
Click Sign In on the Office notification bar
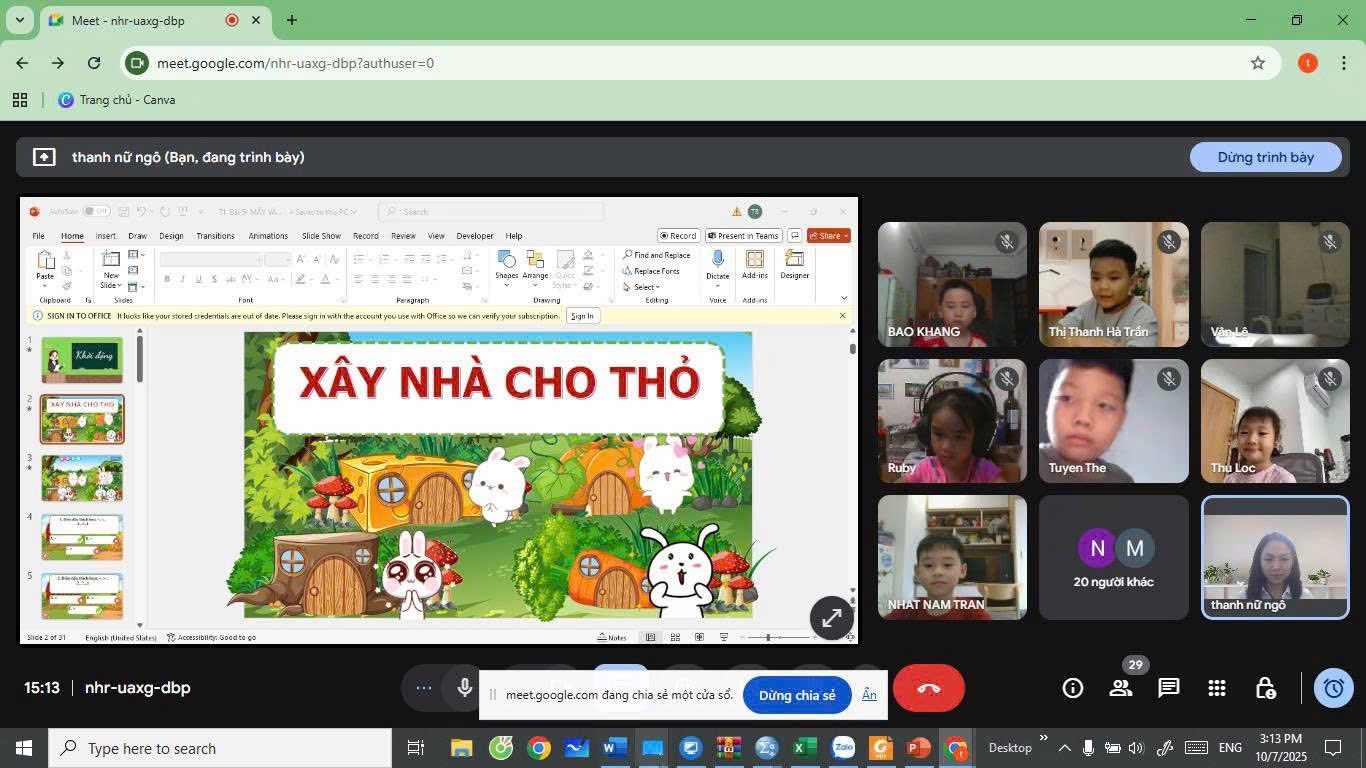(581, 316)
